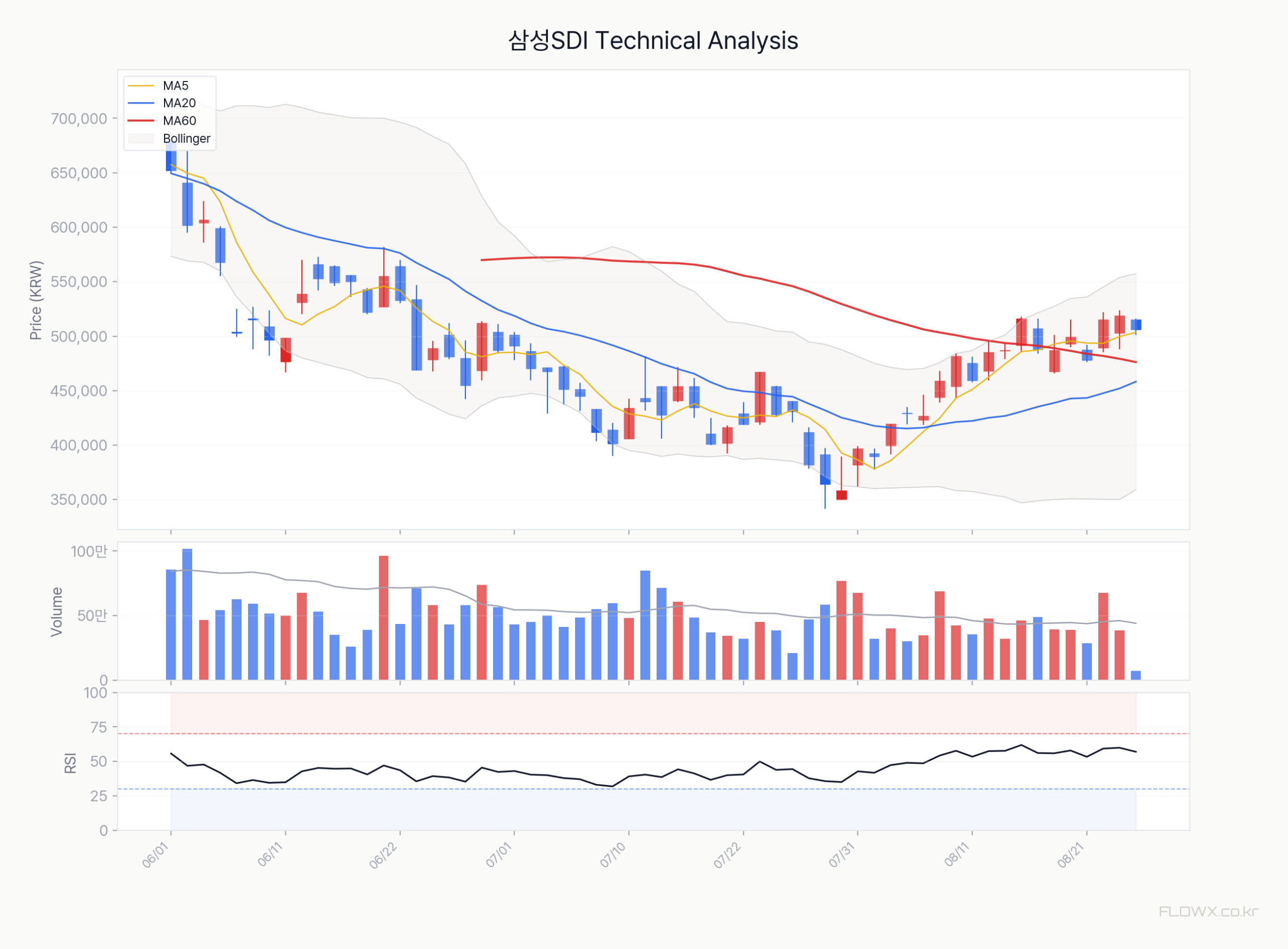Click the chart title '삼성SDI Technical Analysis'

pos(653,41)
